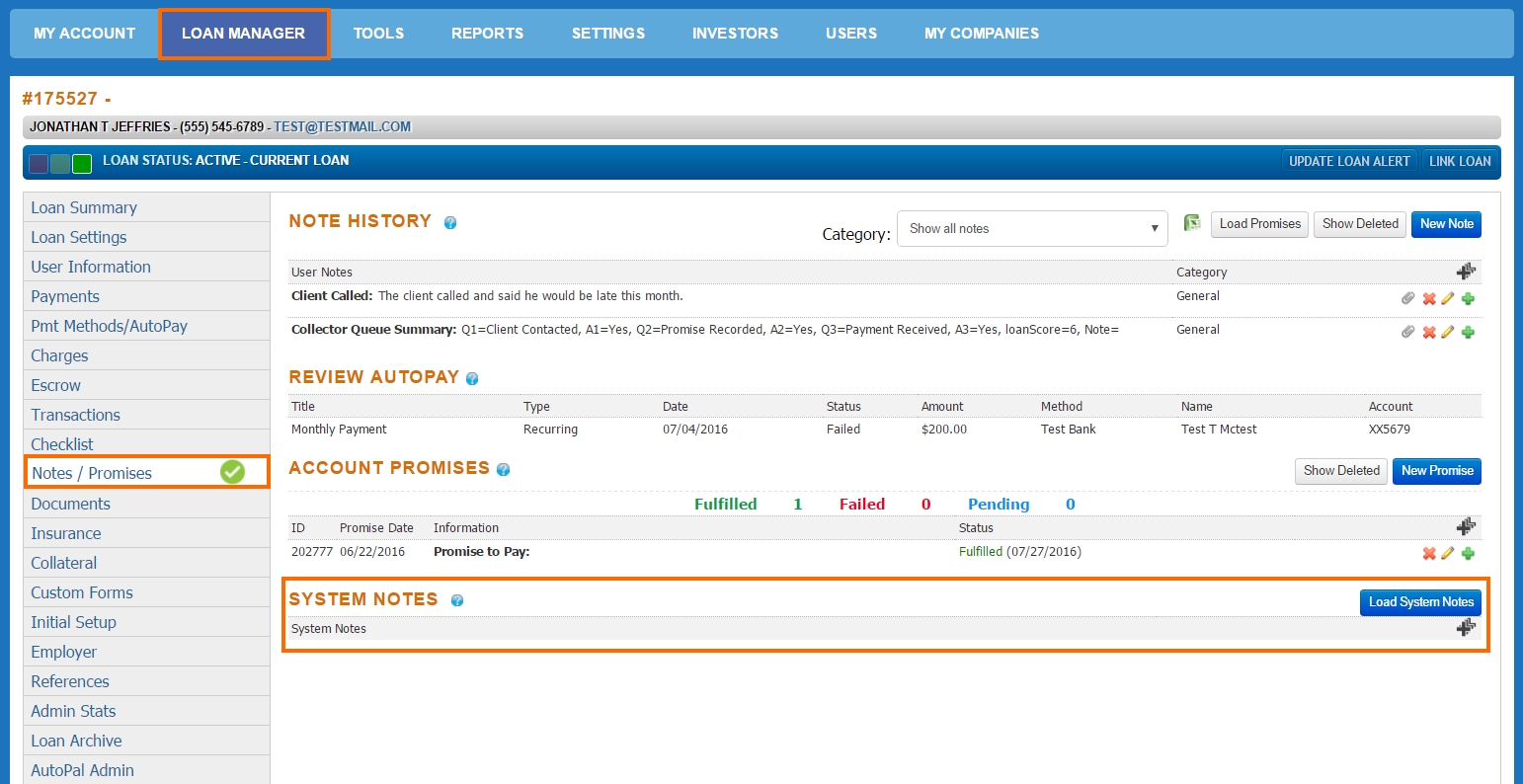Open Initial Setup in the sidebar
Viewport: 1523px width, 784px height.
(x=146, y=622)
